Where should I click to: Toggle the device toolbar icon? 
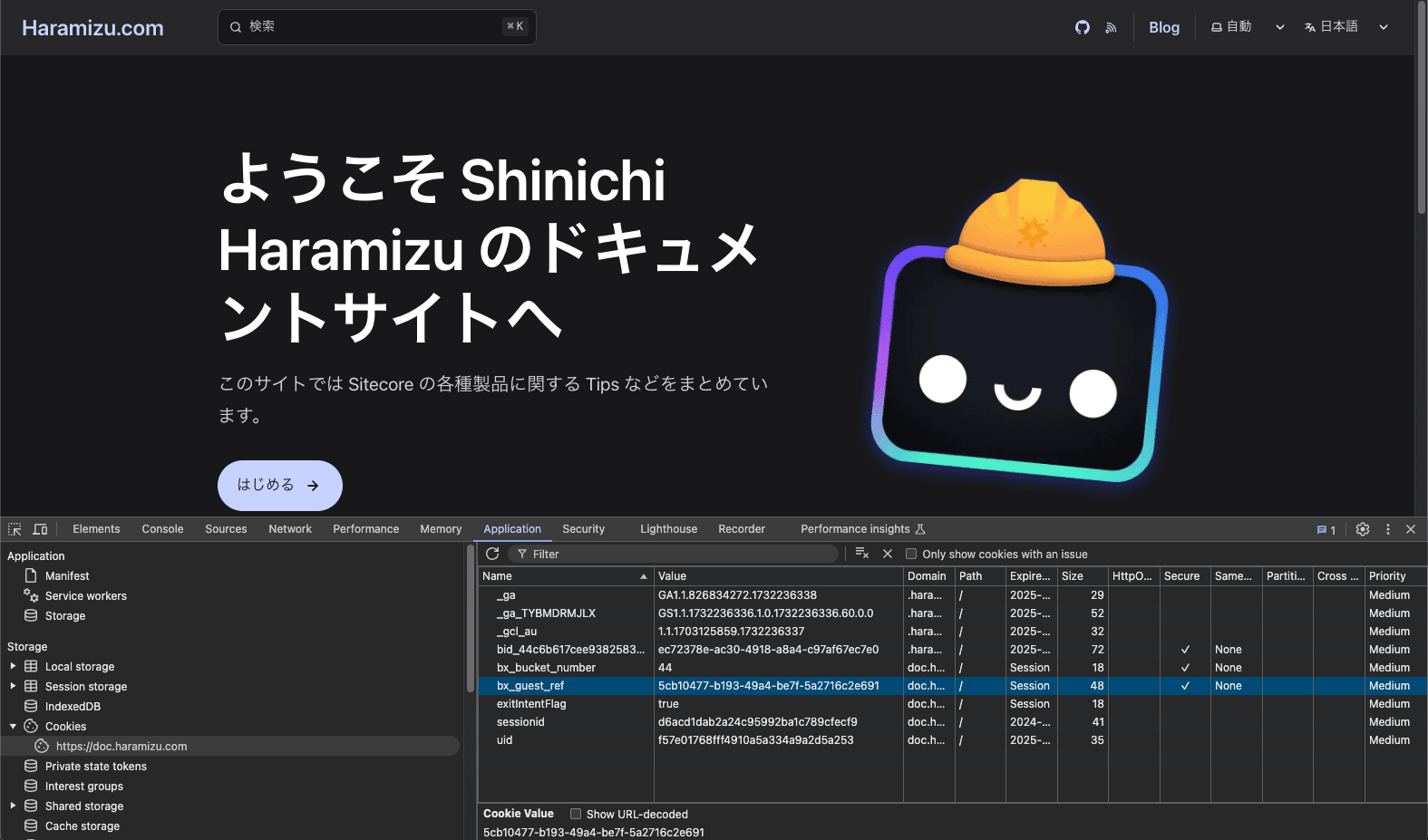click(40, 529)
